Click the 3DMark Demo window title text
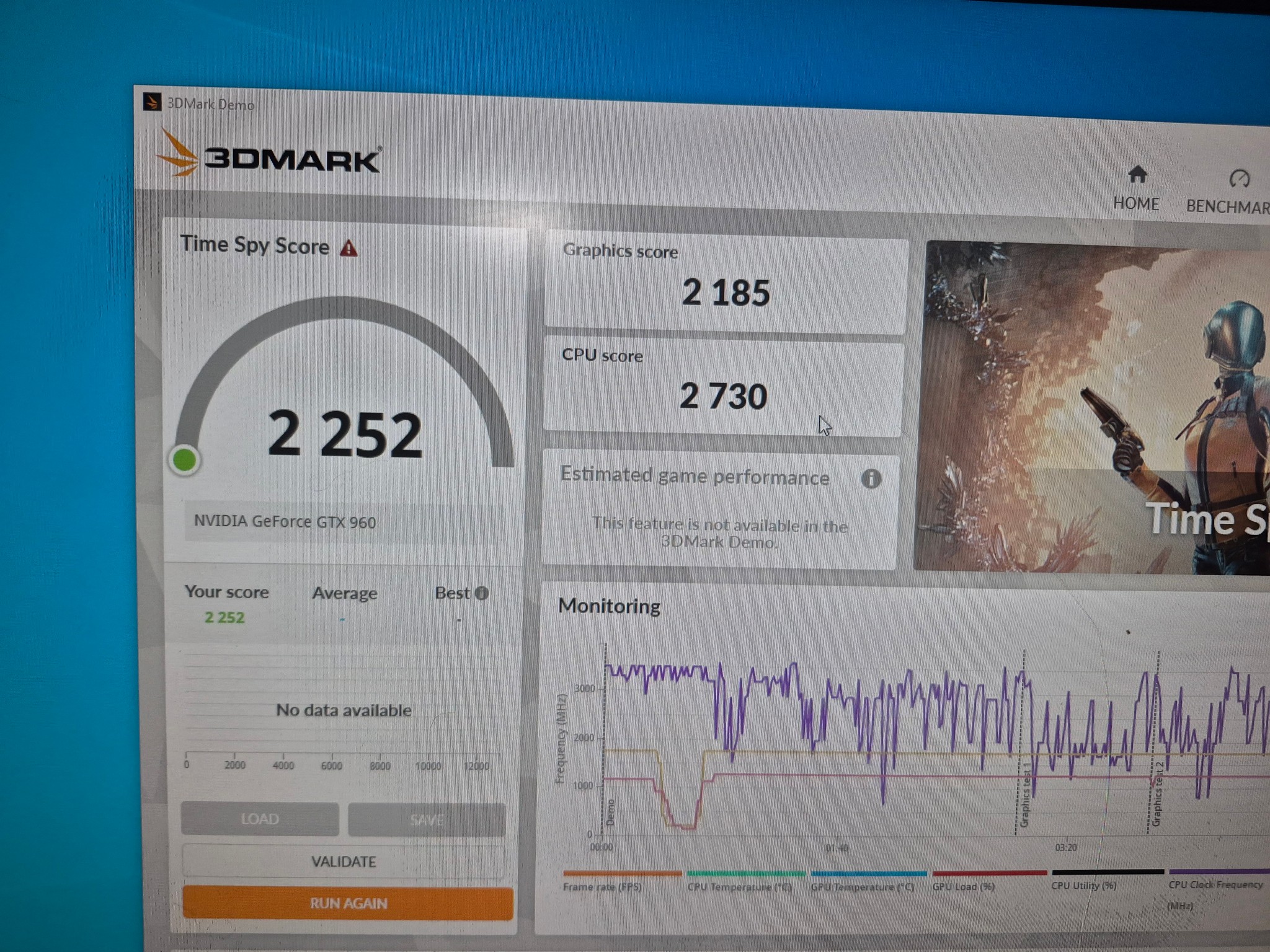Screen dimensions: 1270x952 [211, 104]
